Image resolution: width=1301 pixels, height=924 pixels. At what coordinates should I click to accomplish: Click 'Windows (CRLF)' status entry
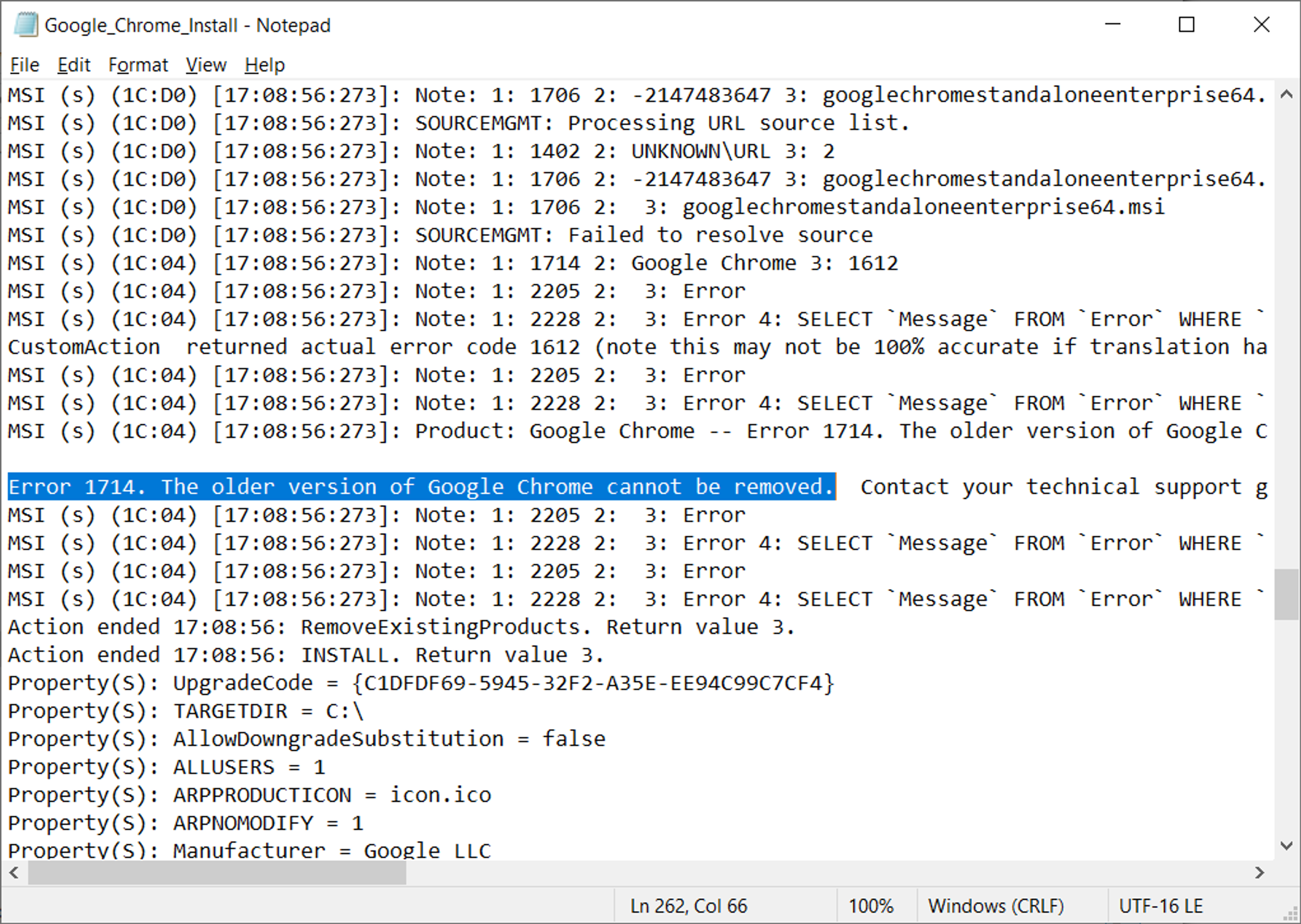click(x=996, y=906)
